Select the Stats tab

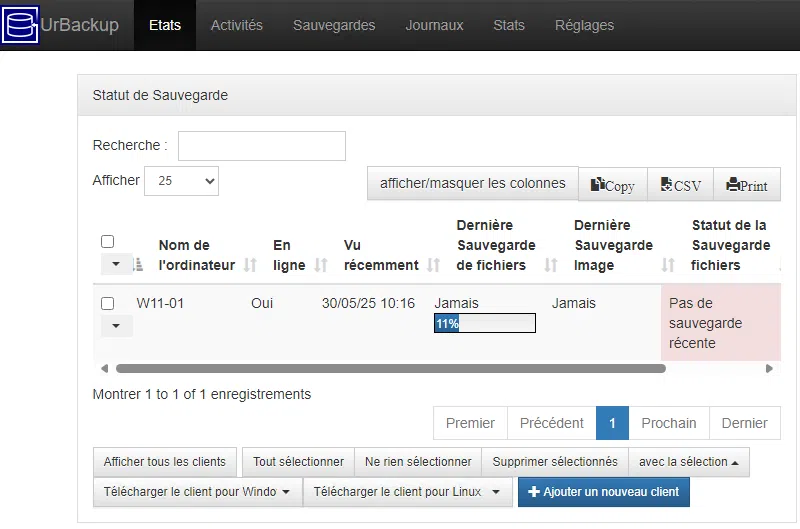click(509, 25)
